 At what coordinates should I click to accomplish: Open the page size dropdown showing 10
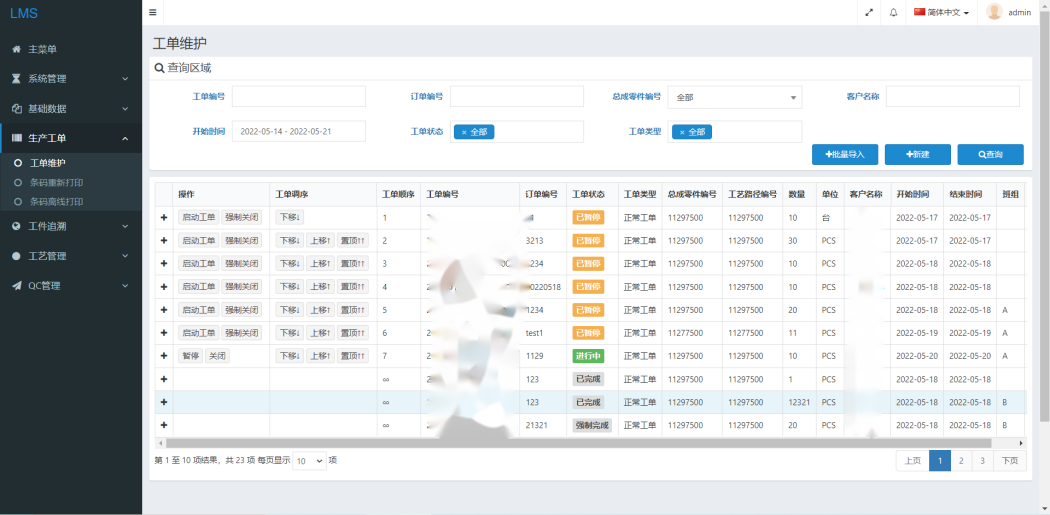point(309,461)
